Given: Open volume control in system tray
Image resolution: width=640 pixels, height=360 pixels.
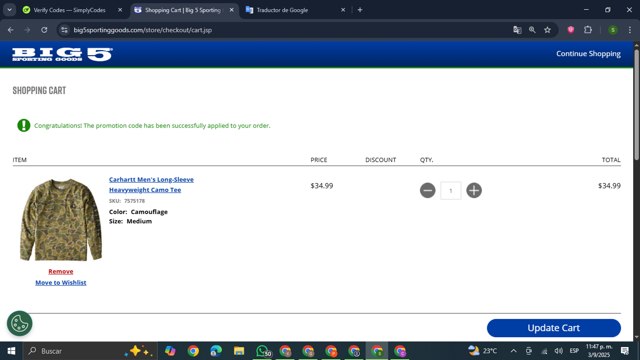Looking at the screenshot, I should (558, 351).
